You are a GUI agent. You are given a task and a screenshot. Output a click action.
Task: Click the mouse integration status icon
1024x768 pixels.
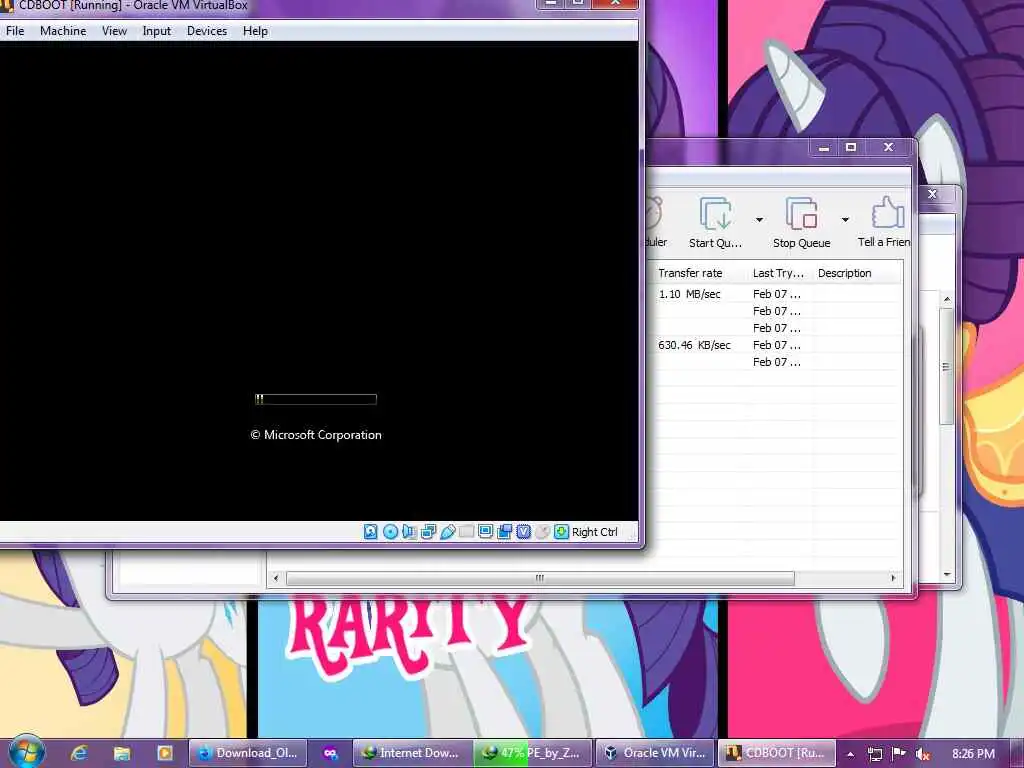pos(542,532)
